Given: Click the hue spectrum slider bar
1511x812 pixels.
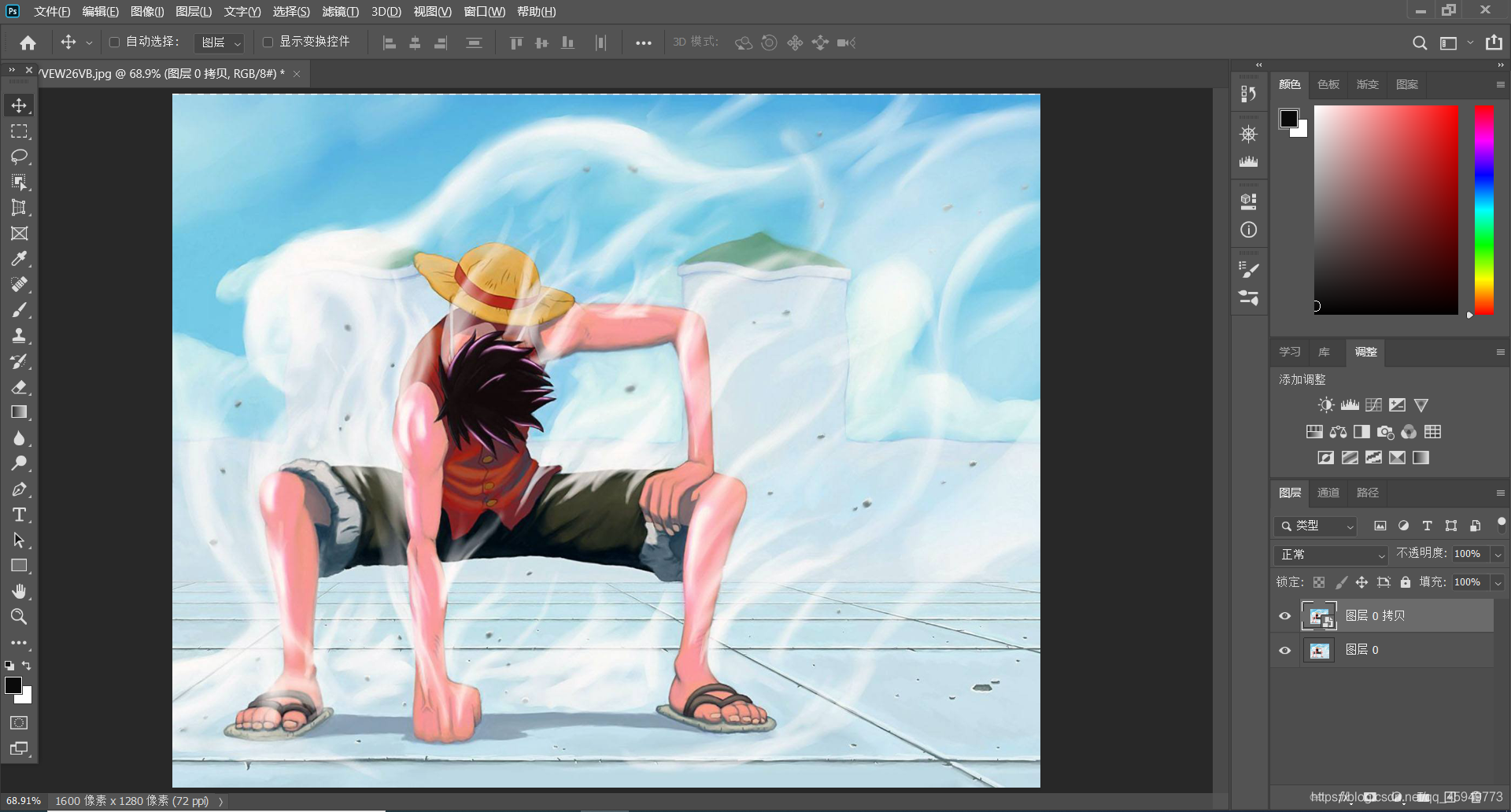Looking at the screenshot, I should 1483,210.
